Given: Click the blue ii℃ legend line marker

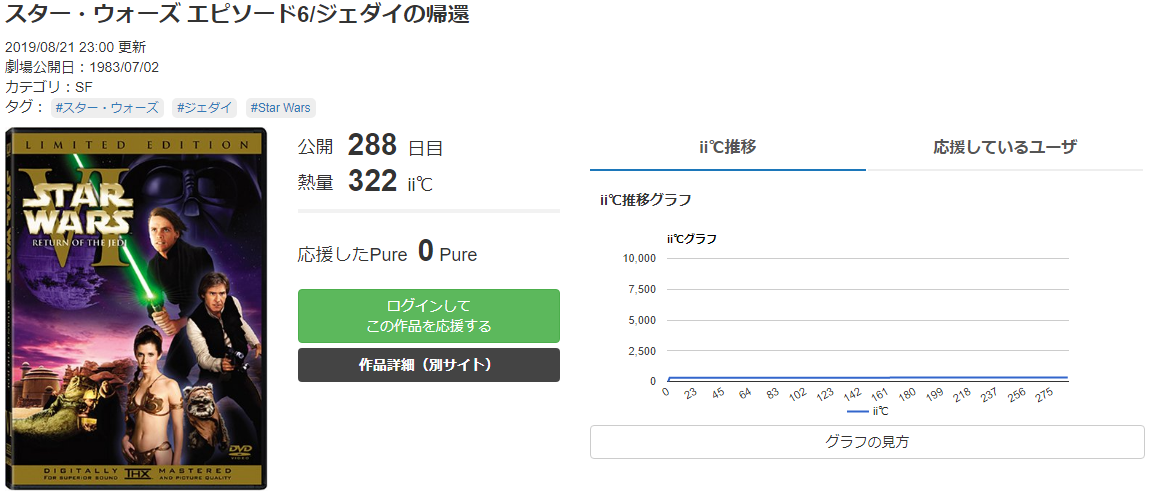Looking at the screenshot, I should click(x=857, y=411).
